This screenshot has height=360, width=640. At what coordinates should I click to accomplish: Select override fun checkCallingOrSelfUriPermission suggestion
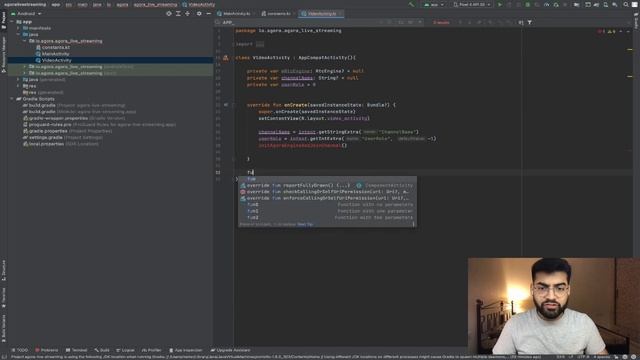point(327,191)
